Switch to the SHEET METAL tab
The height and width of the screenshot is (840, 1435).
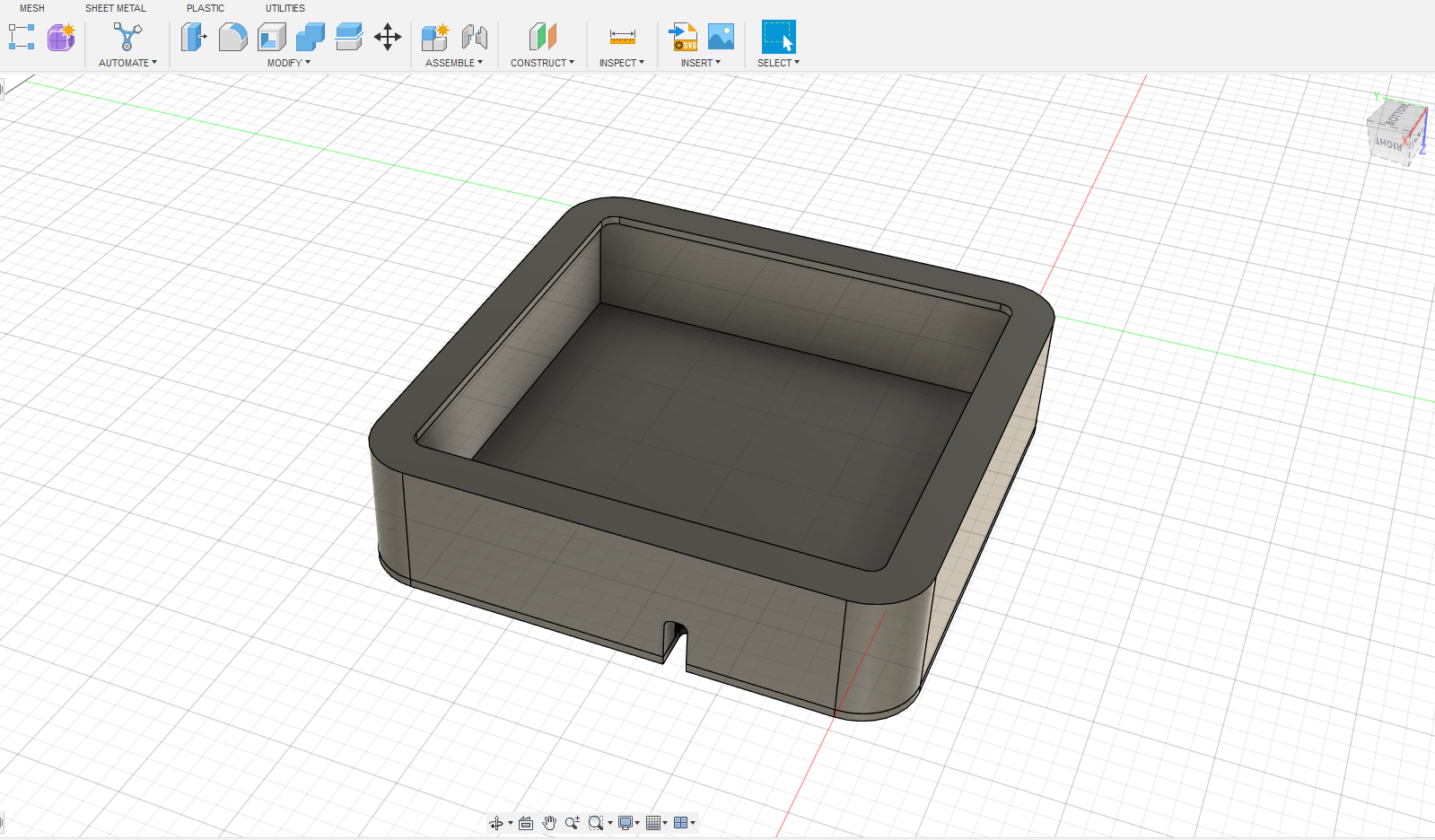tap(116, 8)
